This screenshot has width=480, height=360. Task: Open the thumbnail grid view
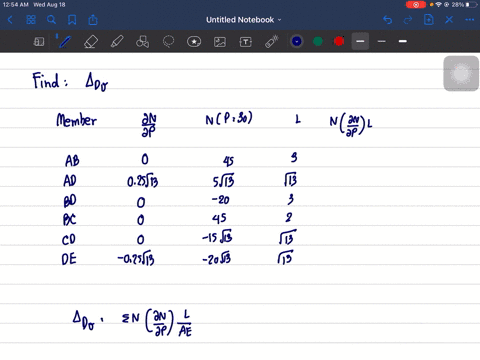point(31,20)
